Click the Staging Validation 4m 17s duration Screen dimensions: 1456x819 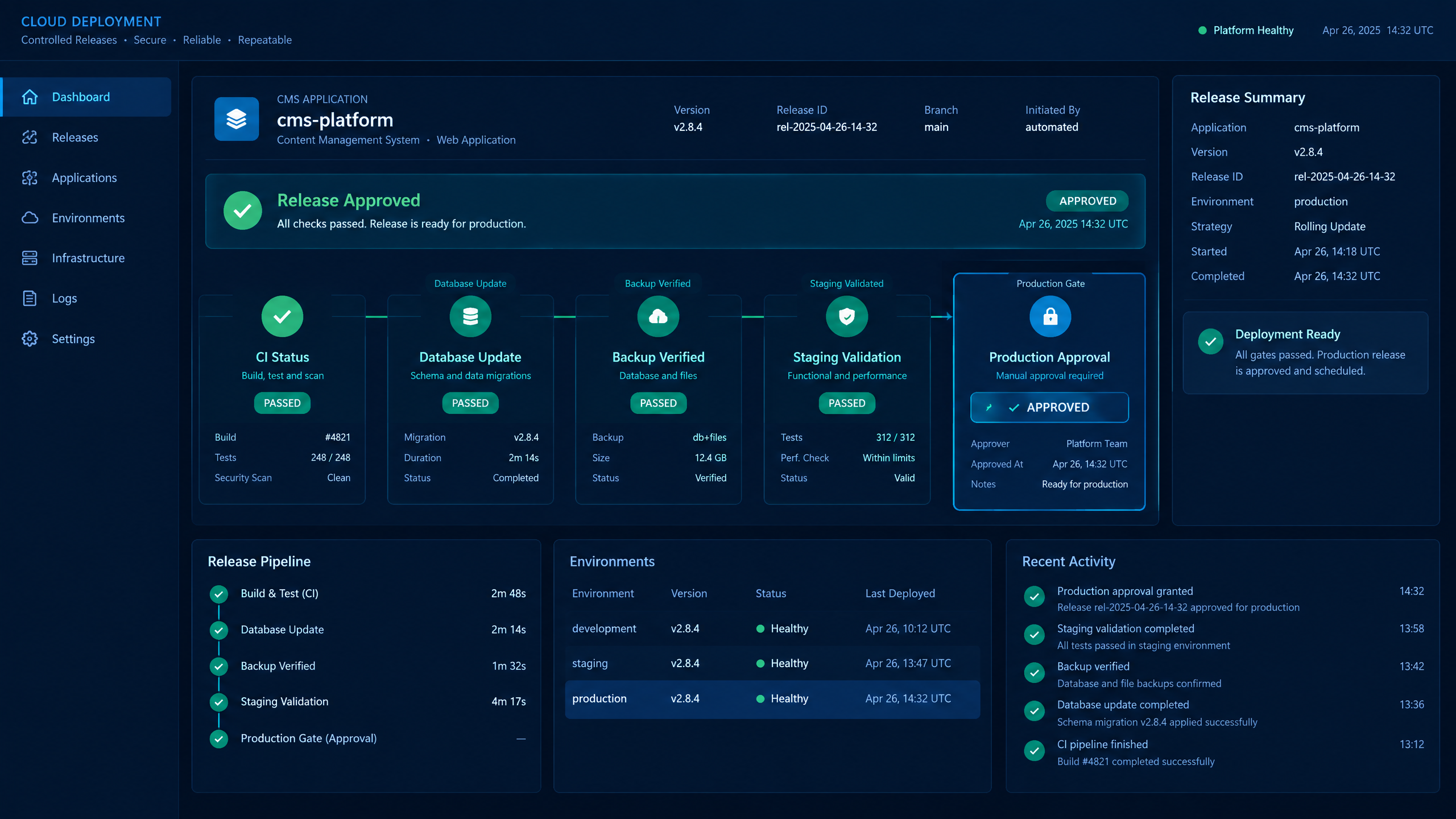click(508, 702)
